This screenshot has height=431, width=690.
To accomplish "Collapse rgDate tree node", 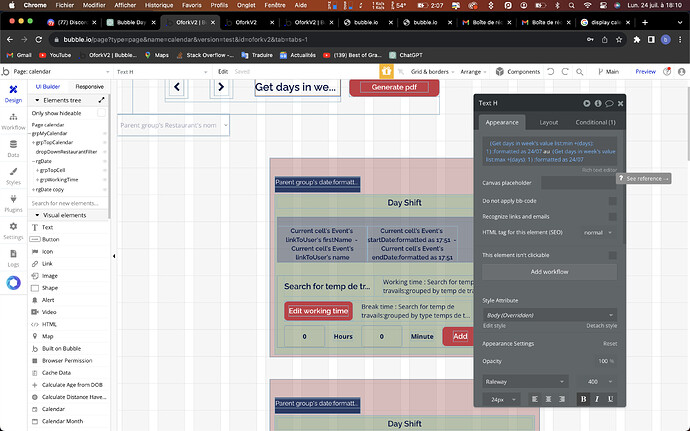I will click(x=33, y=161).
